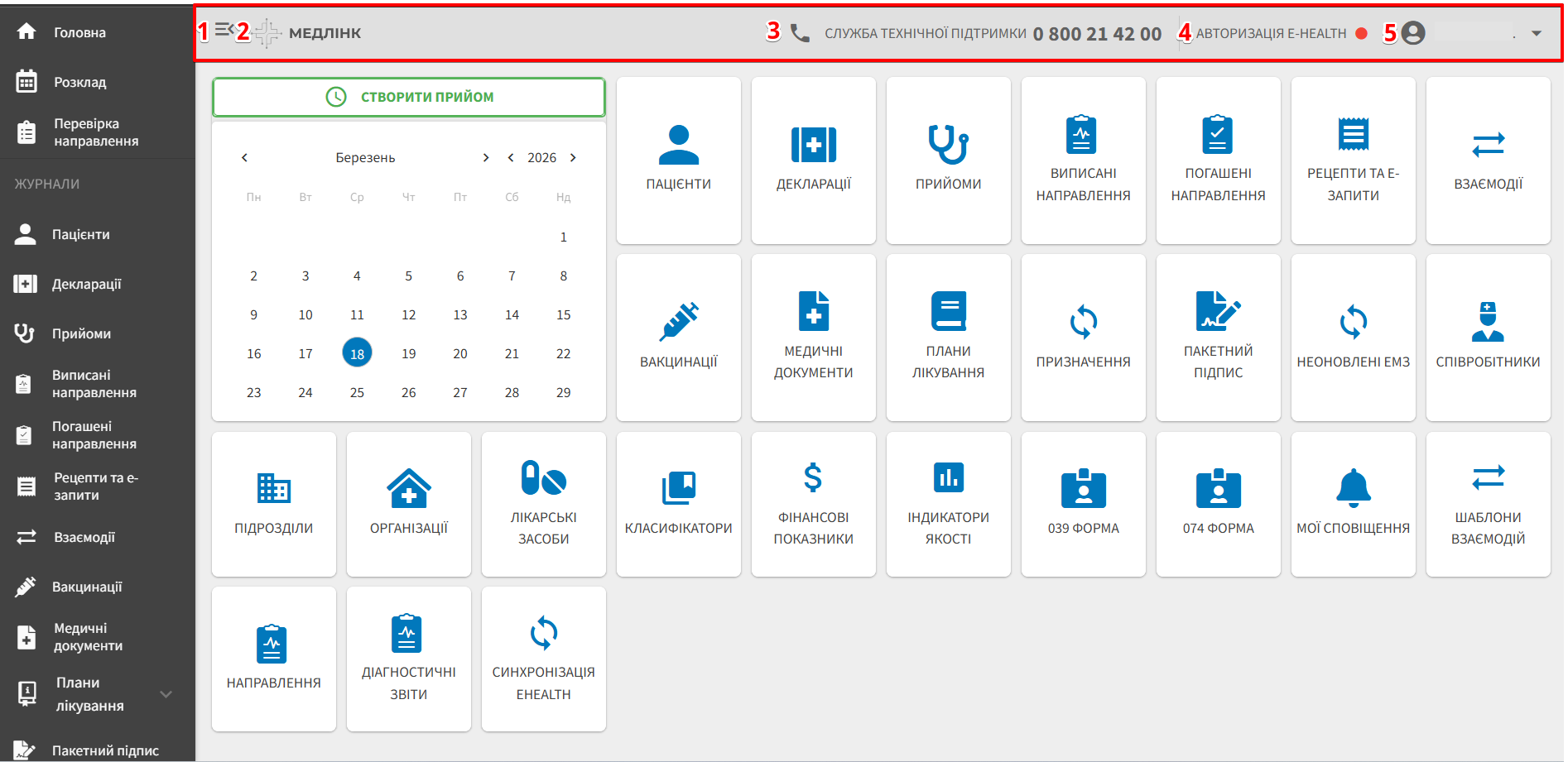The height and width of the screenshot is (762, 1568).
Task: Open Декларації in the sidebar journals
Action: click(86, 284)
